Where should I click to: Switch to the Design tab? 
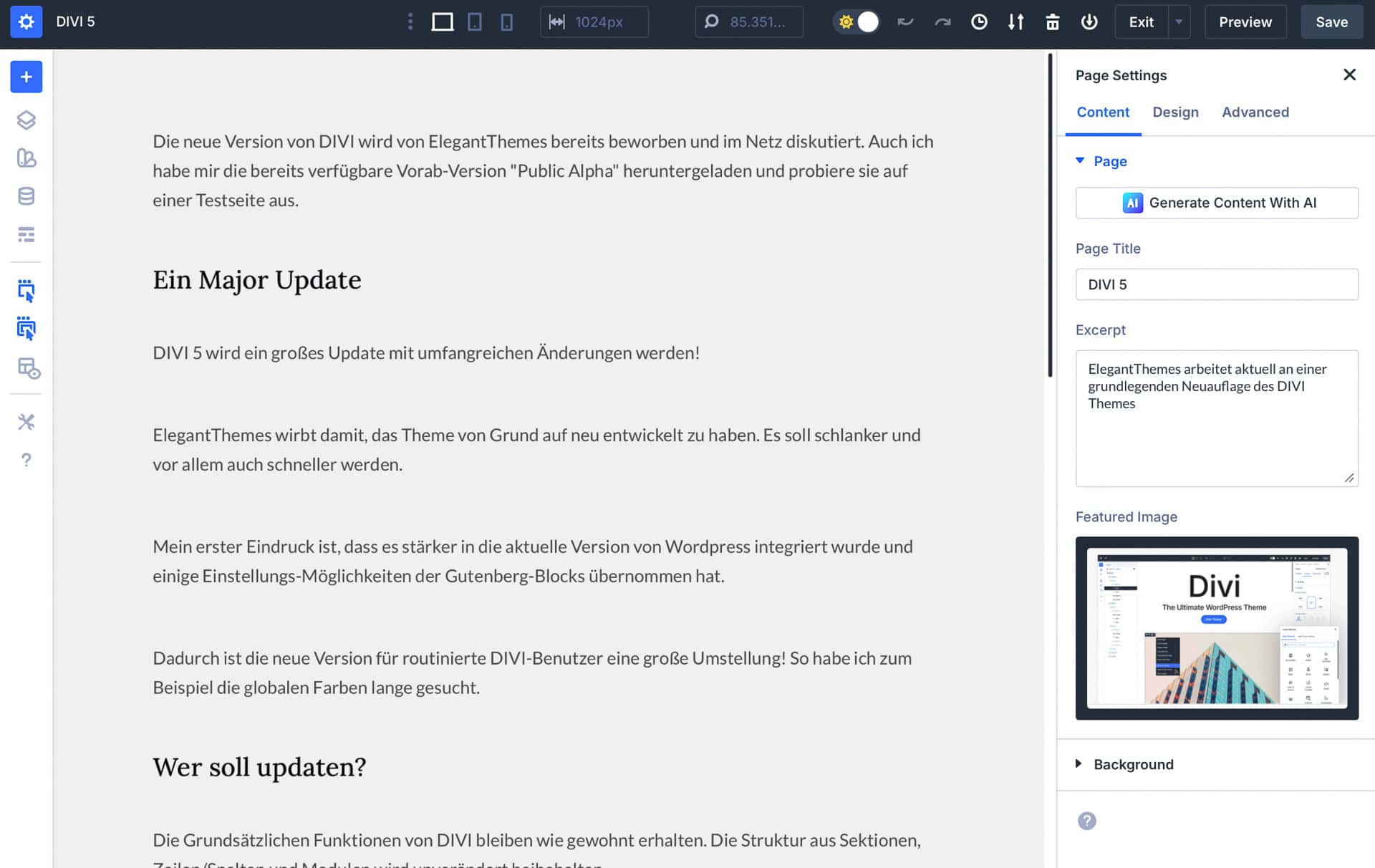coord(1175,112)
